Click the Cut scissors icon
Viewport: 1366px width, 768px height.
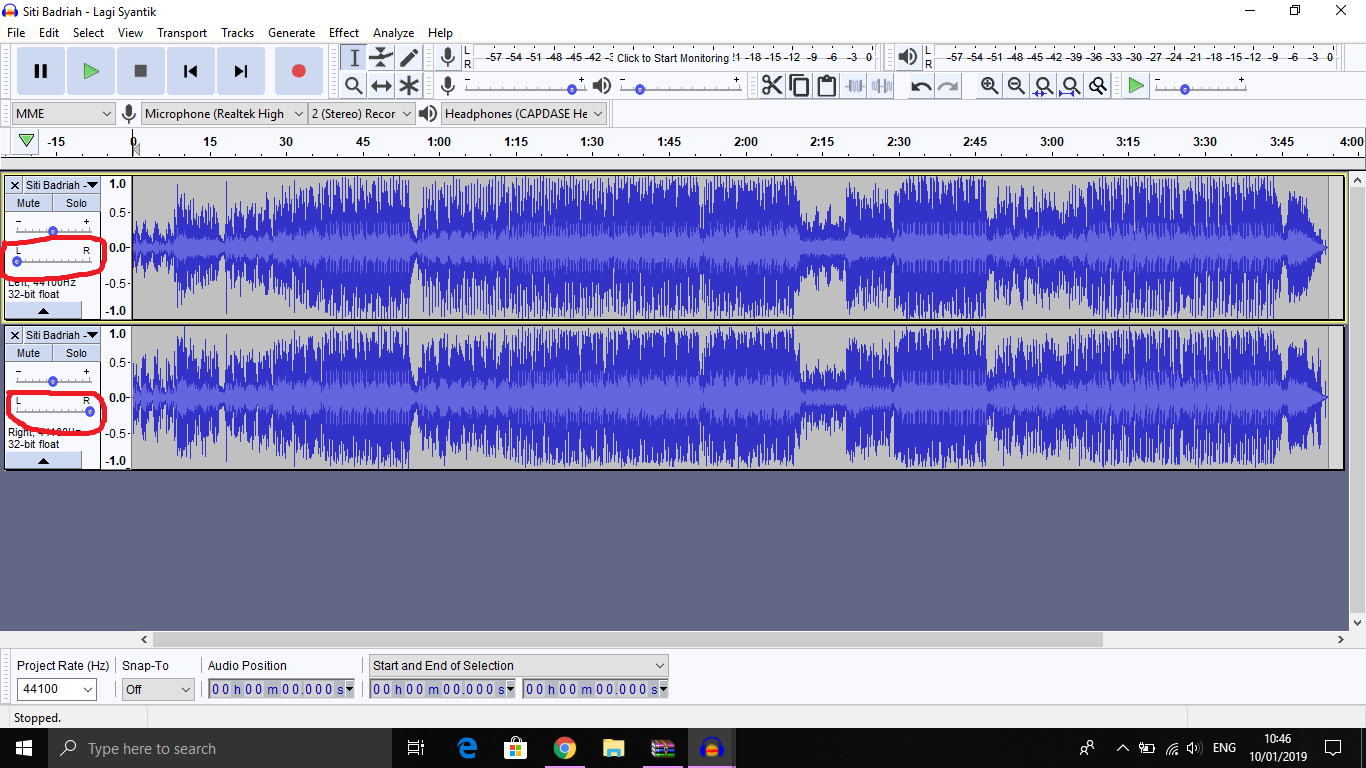(772, 86)
